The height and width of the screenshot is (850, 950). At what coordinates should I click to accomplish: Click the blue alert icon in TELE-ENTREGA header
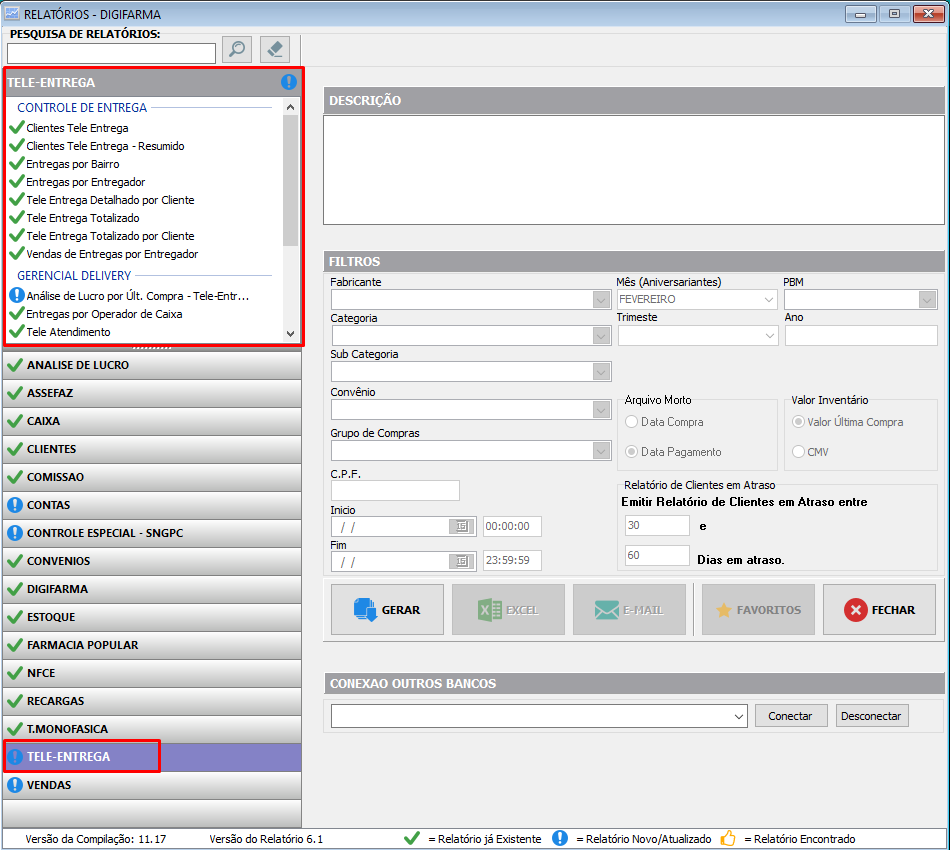pyautogui.click(x=289, y=82)
